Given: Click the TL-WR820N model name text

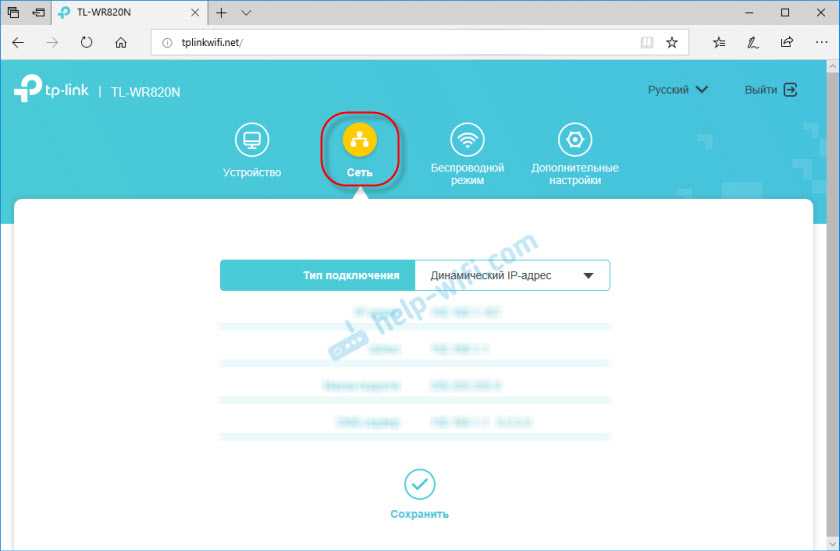Looking at the screenshot, I should pyautogui.click(x=146, y=92).
